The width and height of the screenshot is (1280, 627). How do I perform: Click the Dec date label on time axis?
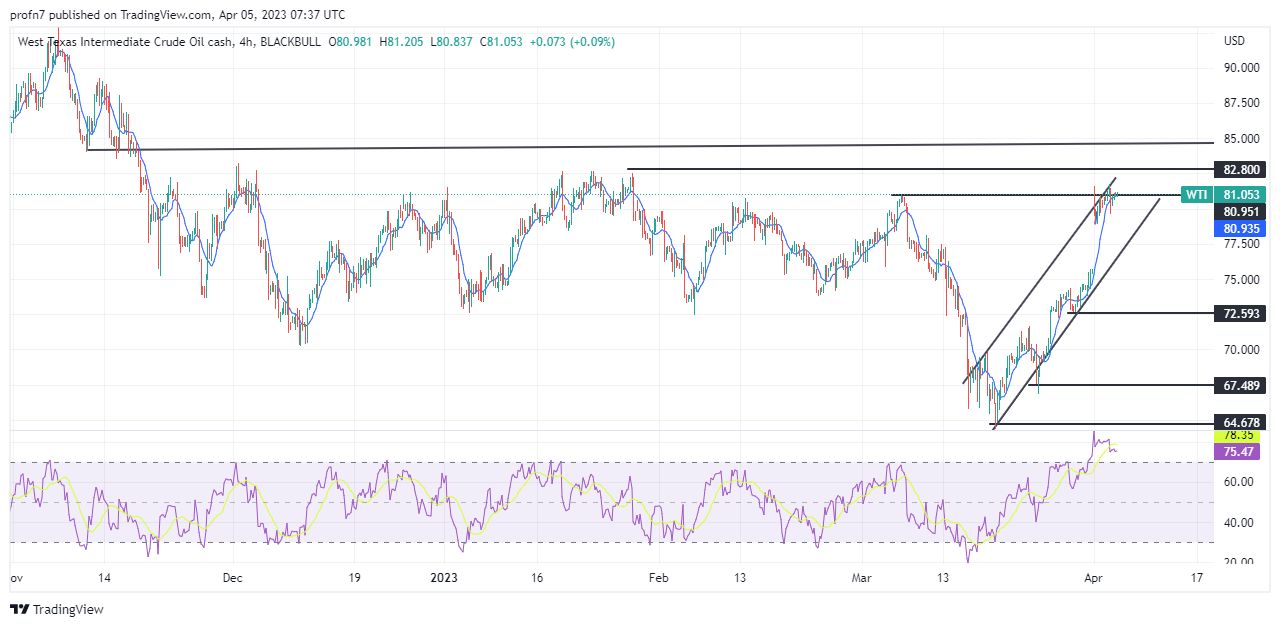(x=233, y=578)
